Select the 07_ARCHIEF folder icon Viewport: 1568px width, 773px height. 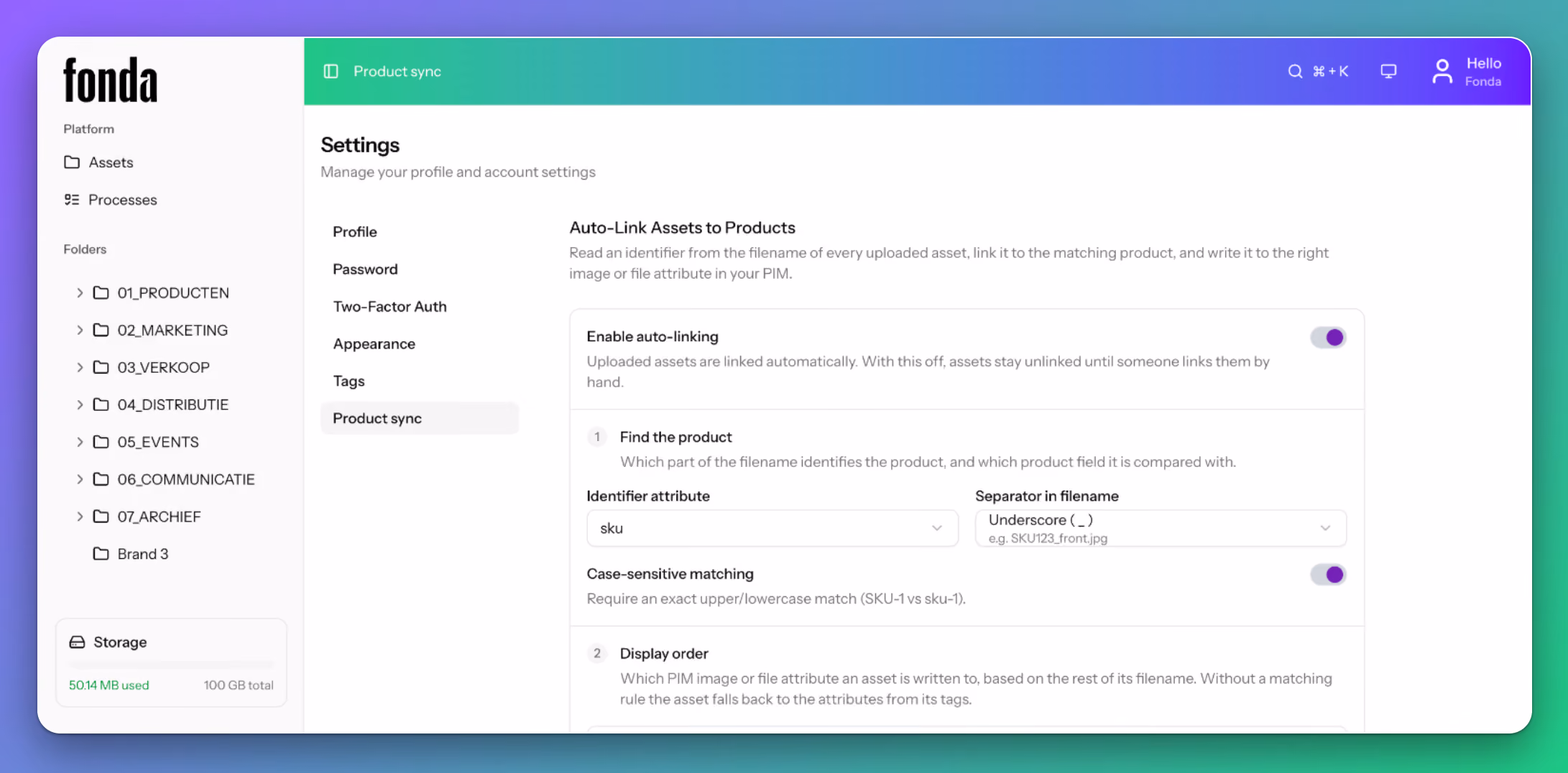tap(101, 517)
